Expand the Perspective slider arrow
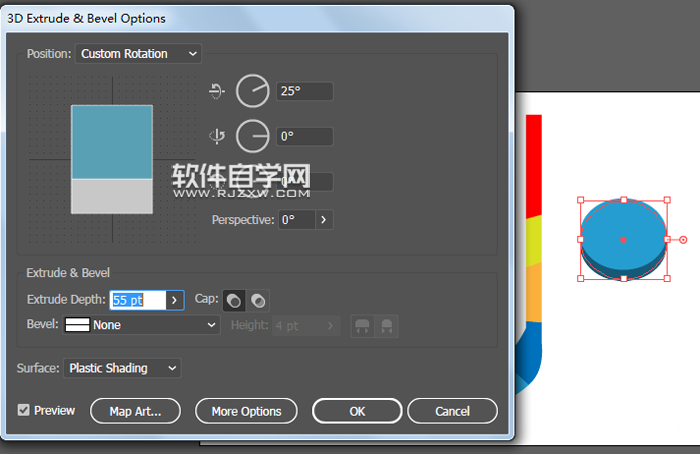The width and height of the screenshot is (700, 454). 324,220
